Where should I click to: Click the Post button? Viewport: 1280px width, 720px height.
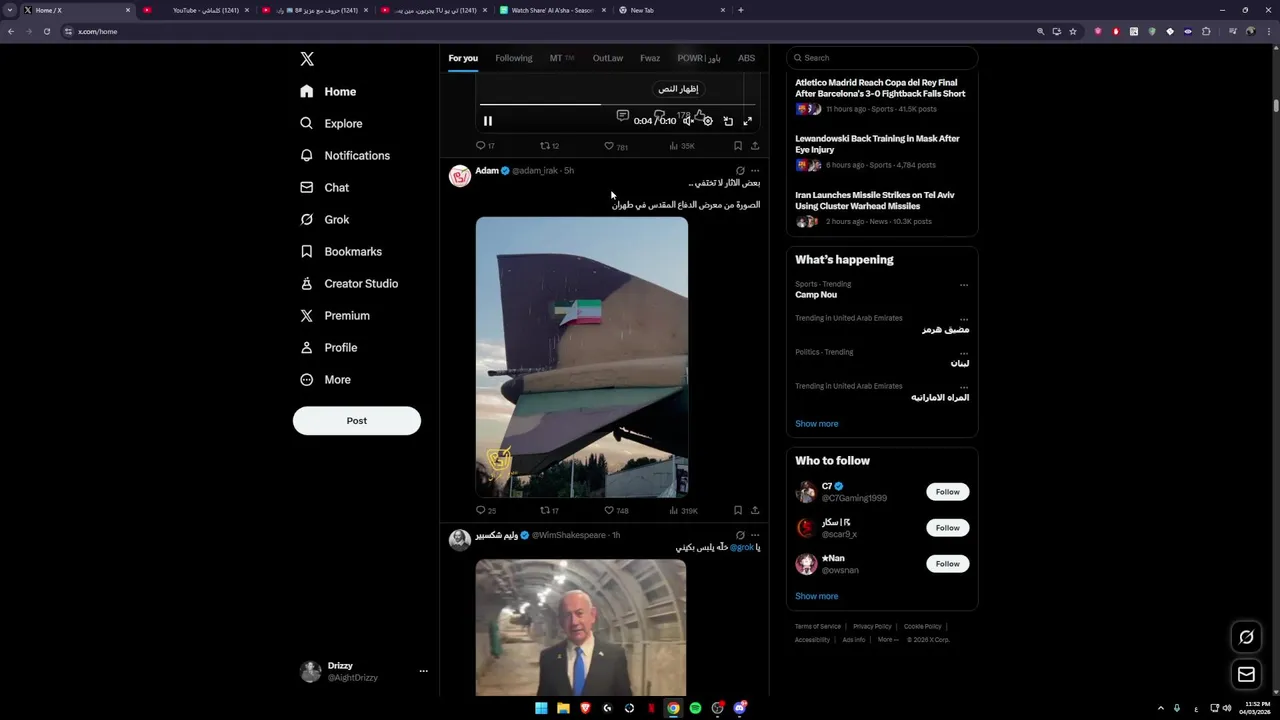357,420
